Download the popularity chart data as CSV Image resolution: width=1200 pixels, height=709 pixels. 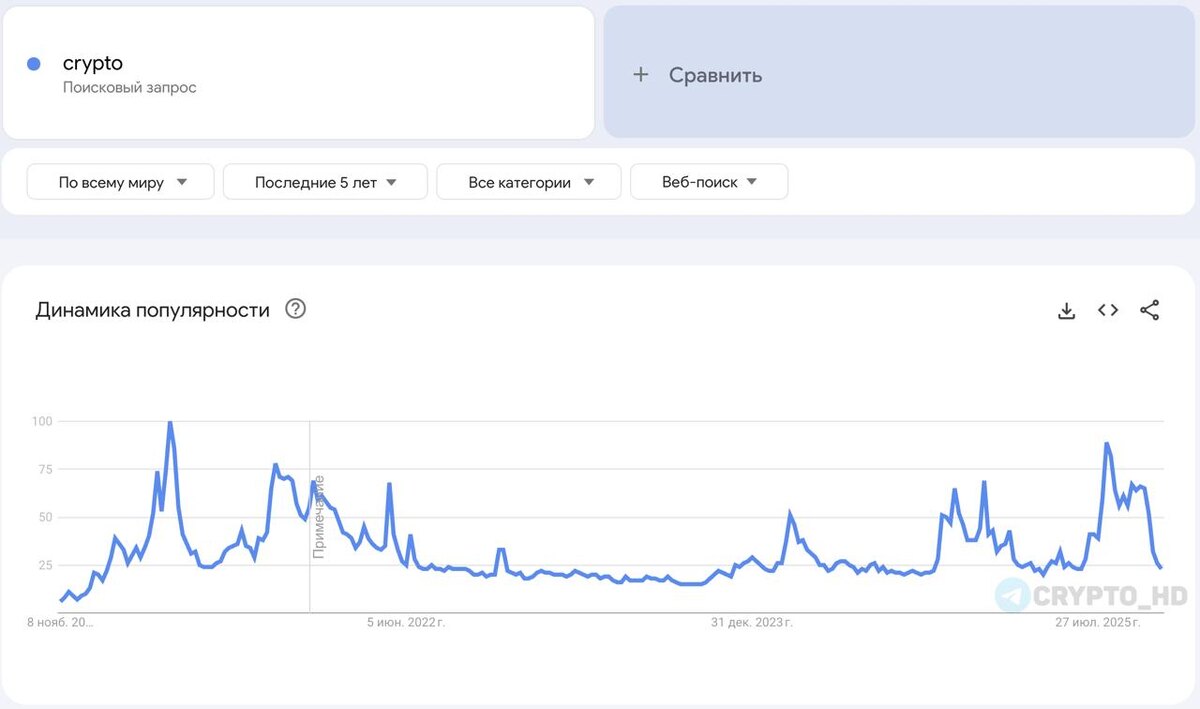click(x=1066, y=311)
